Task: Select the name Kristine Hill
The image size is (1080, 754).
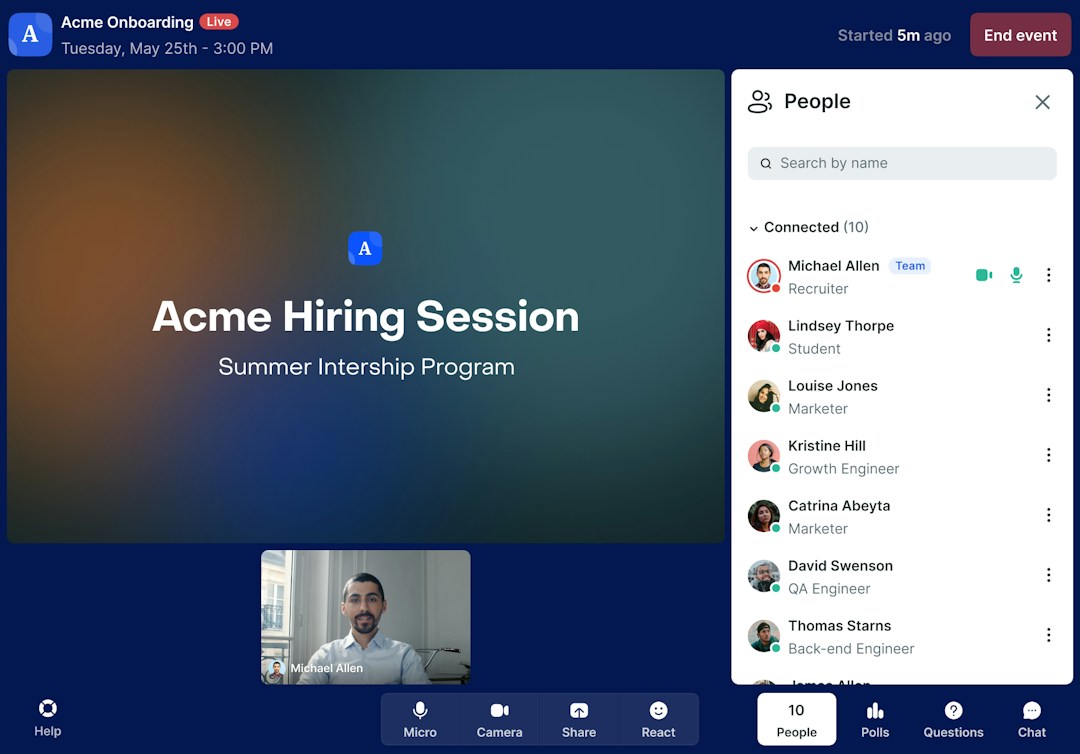Action: pos(827,446)
